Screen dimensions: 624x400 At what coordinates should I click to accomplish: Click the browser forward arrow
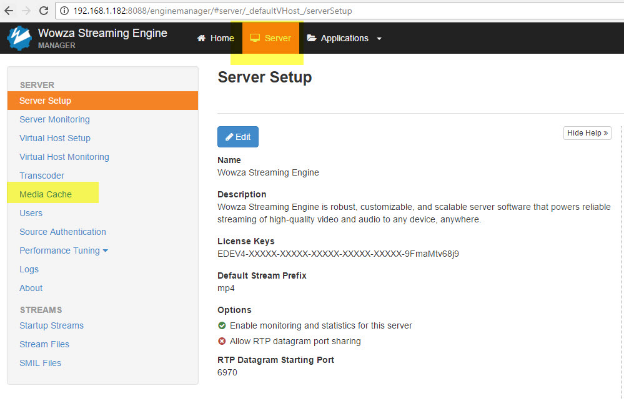click(24, 9)
